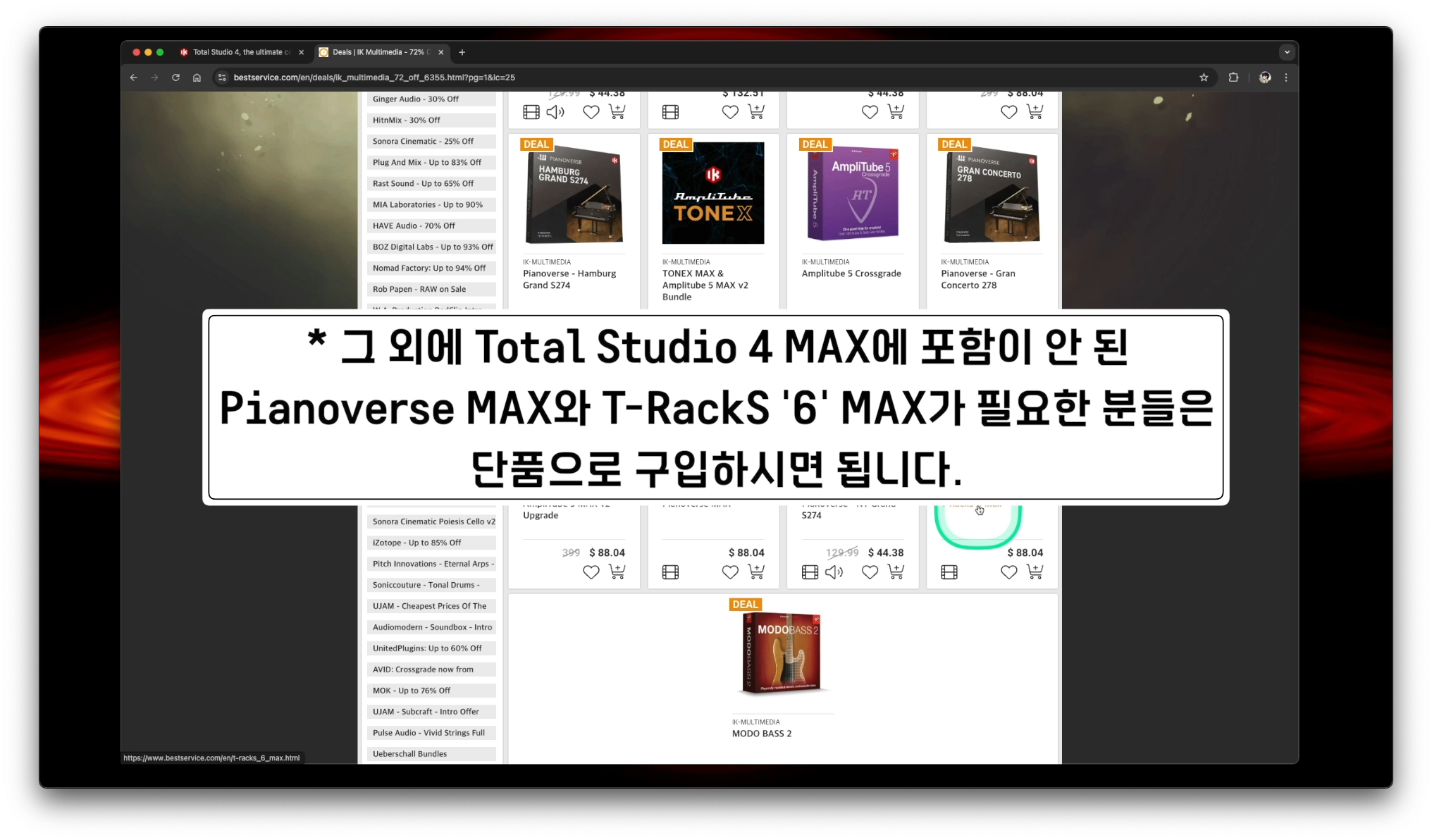
Task: Open the browser extensions puzzle icon
Action: pos(1233,78)
